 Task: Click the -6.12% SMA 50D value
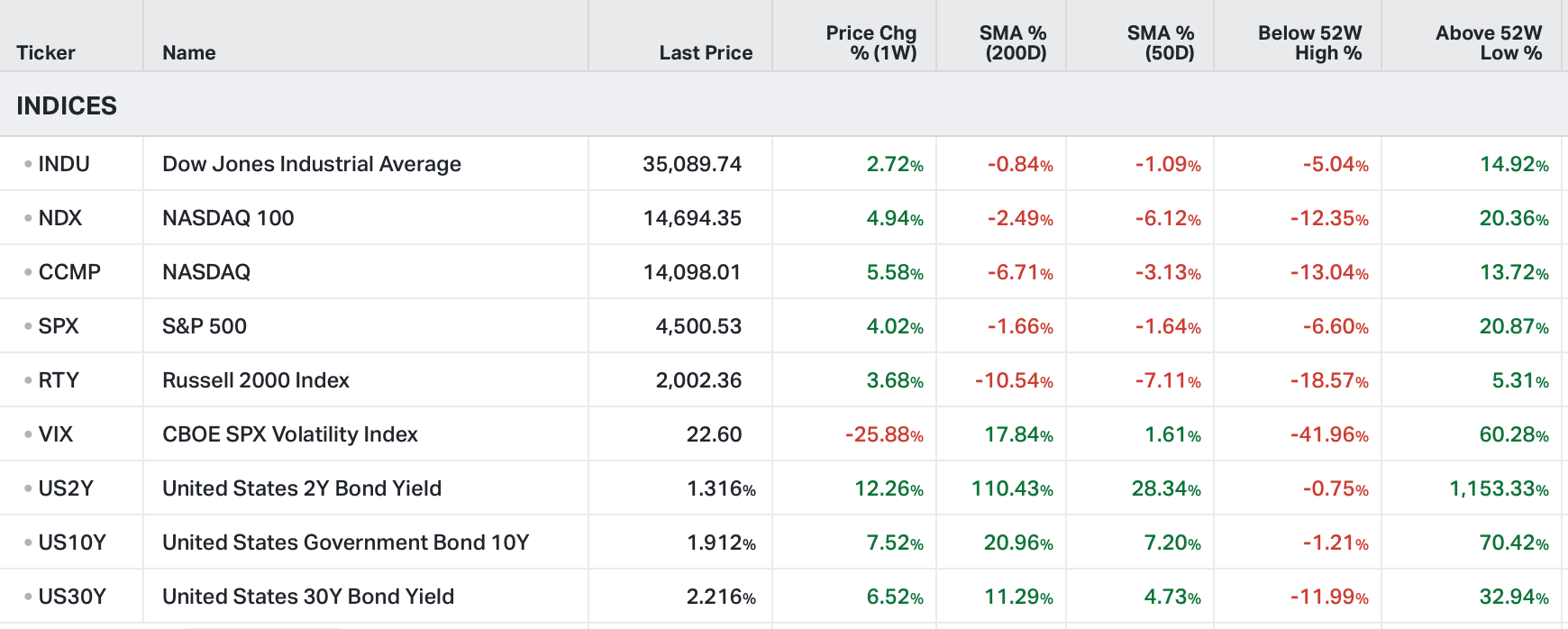[1168, 218]
